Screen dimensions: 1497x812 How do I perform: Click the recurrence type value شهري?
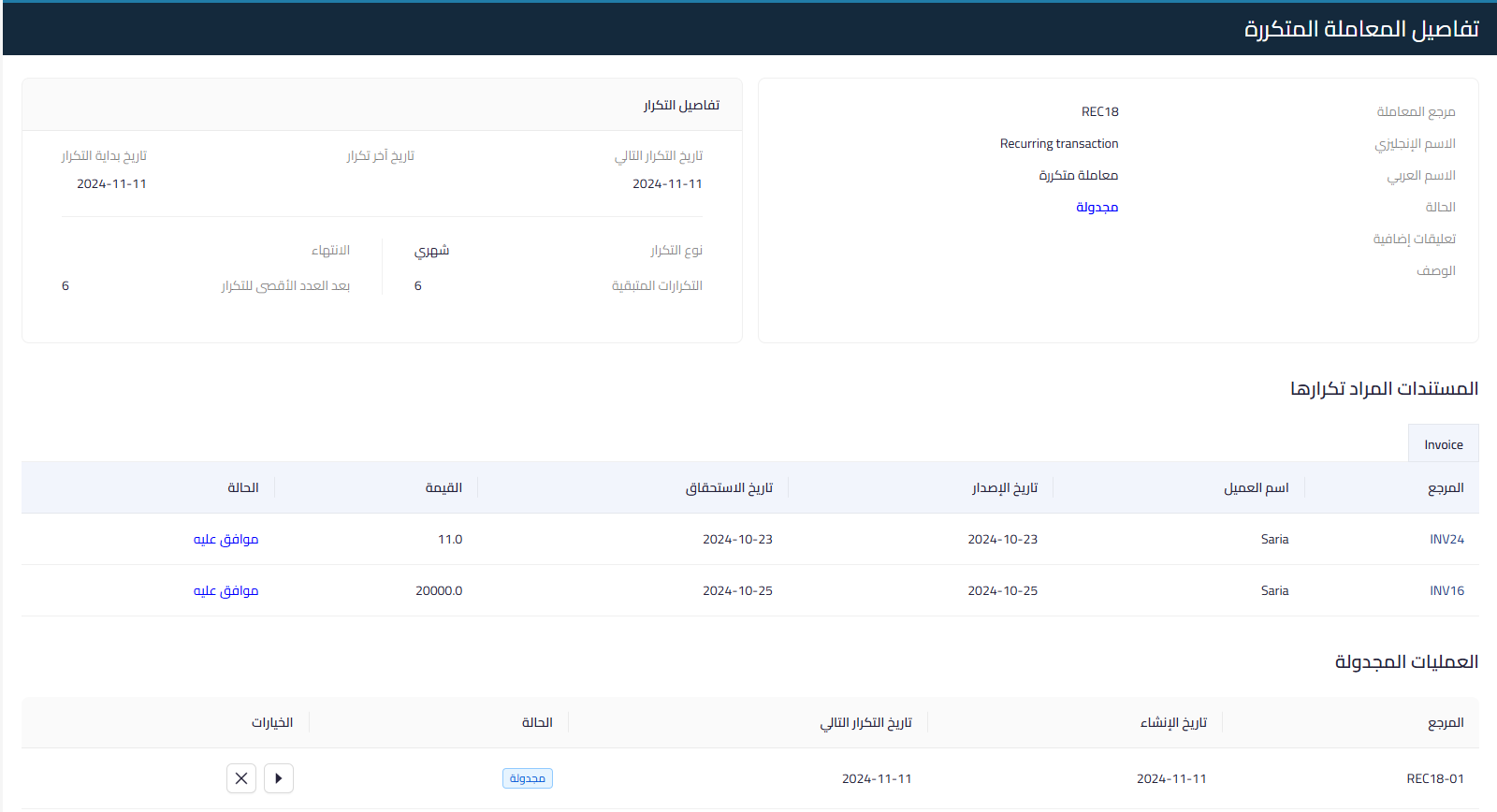tap(431, 250)
